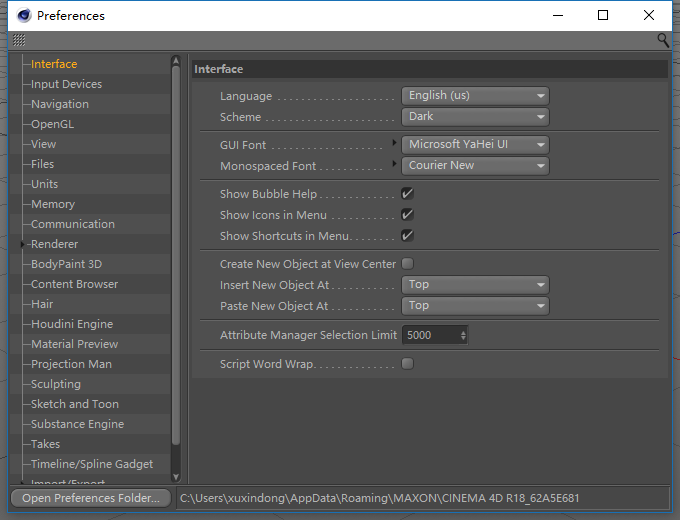Select Content Browser category
This screenshot has width=680, height=520.
pos(75,284)
